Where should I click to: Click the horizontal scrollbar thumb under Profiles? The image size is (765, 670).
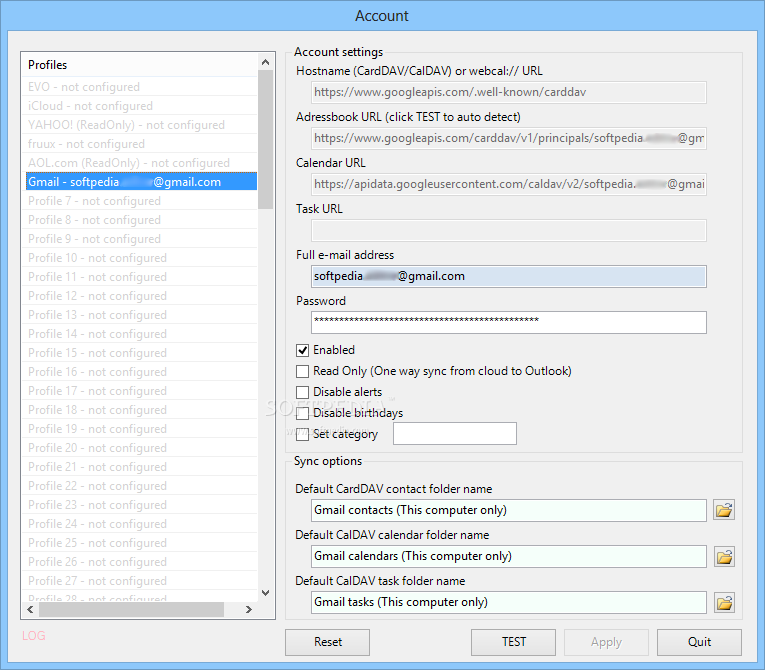(x=131, y=609)
